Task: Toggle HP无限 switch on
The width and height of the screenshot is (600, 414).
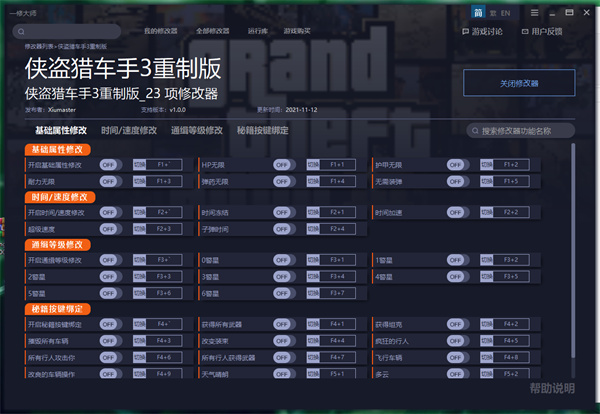Action: click(284, 164)
